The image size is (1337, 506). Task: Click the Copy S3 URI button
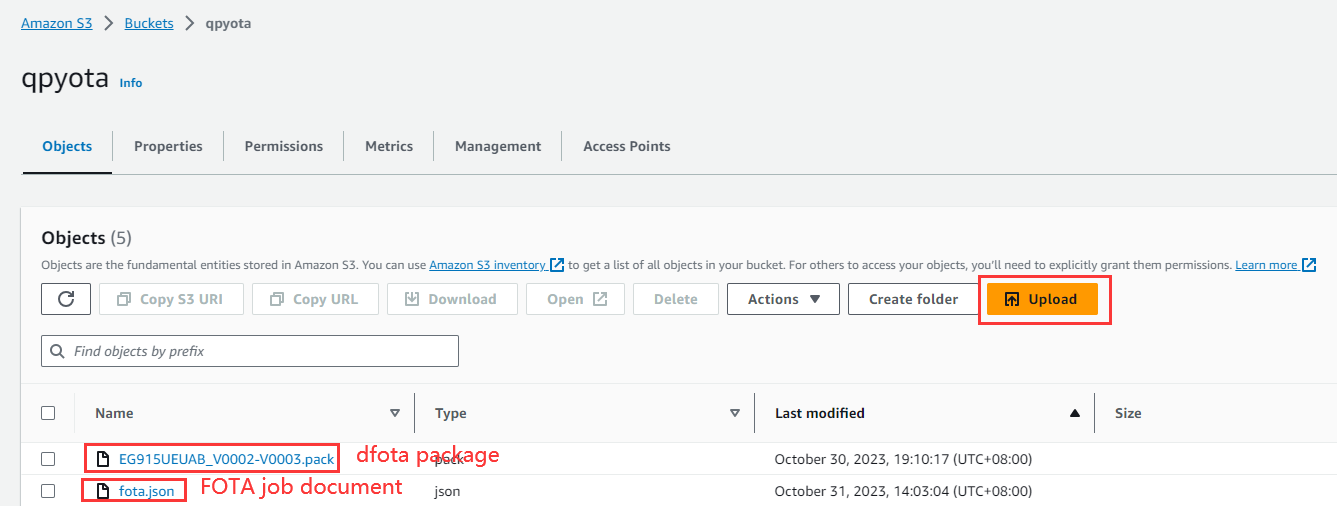[171, 299]
